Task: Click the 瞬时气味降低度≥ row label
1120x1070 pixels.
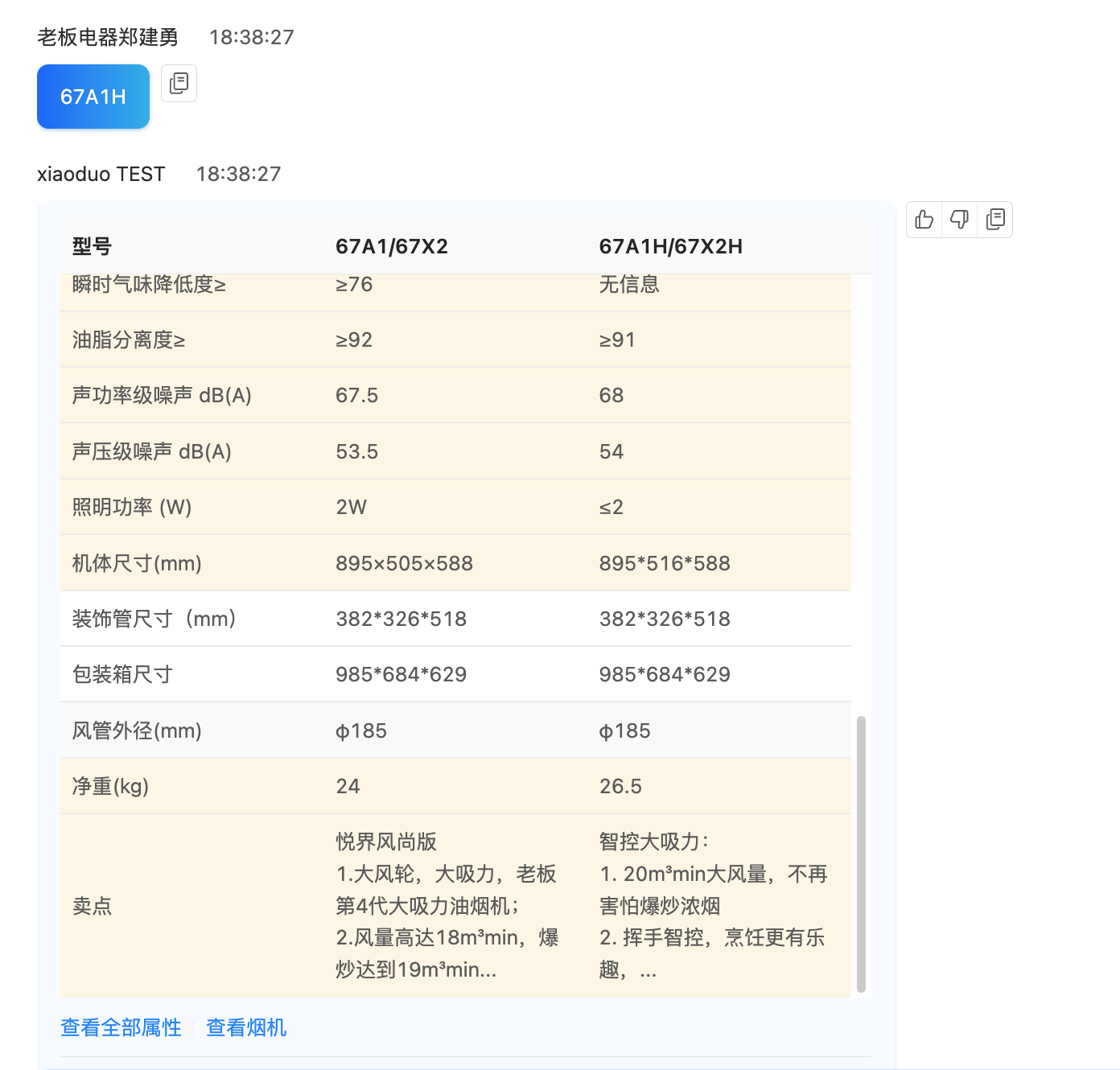Action: (149, 284)
